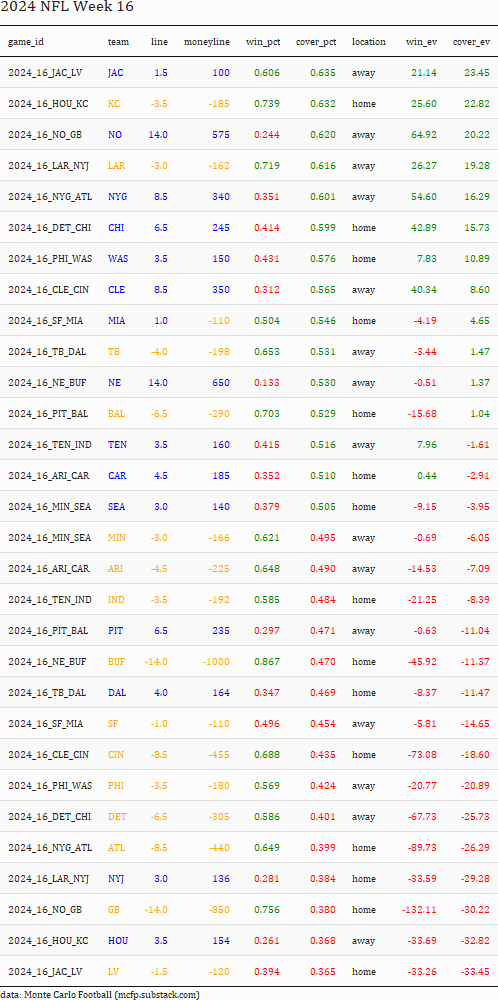Click the NYJ team cell

pos(116,879)
